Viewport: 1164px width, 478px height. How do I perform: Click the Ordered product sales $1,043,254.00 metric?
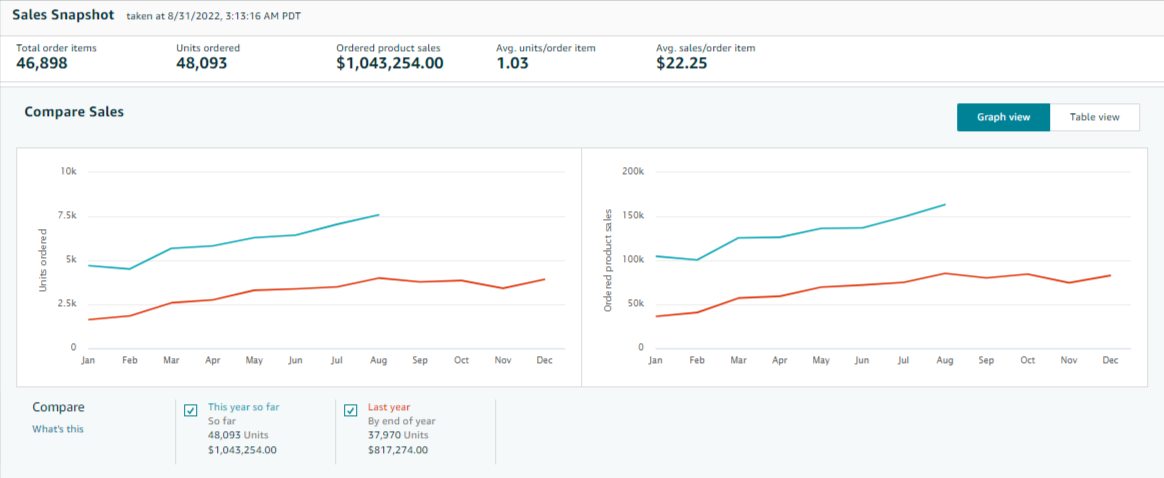click(x=389, y=64)
